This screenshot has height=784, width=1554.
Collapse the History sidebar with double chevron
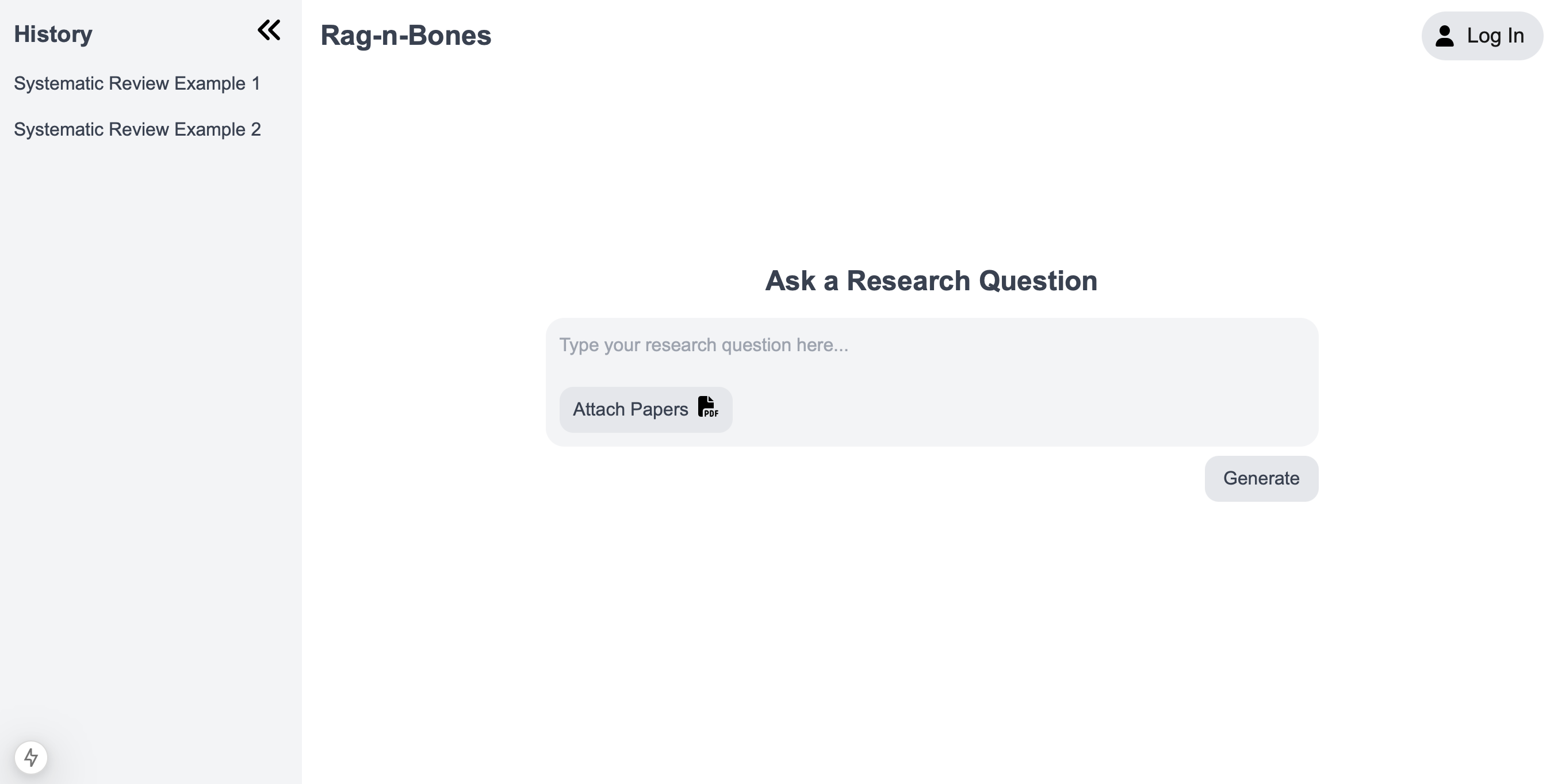(269, 30)
